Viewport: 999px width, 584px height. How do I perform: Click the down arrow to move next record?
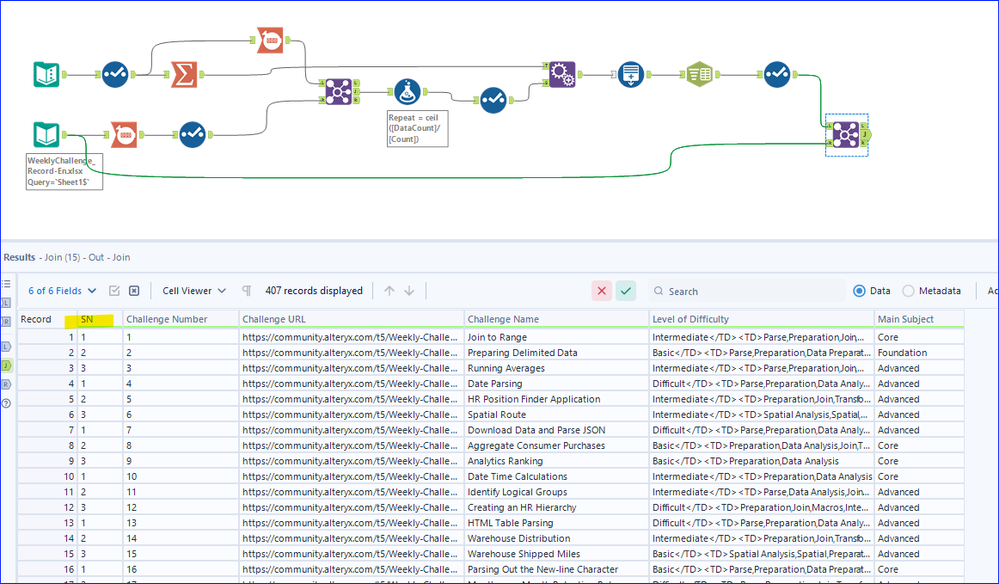pyautogui.click(x=409, y=291)
